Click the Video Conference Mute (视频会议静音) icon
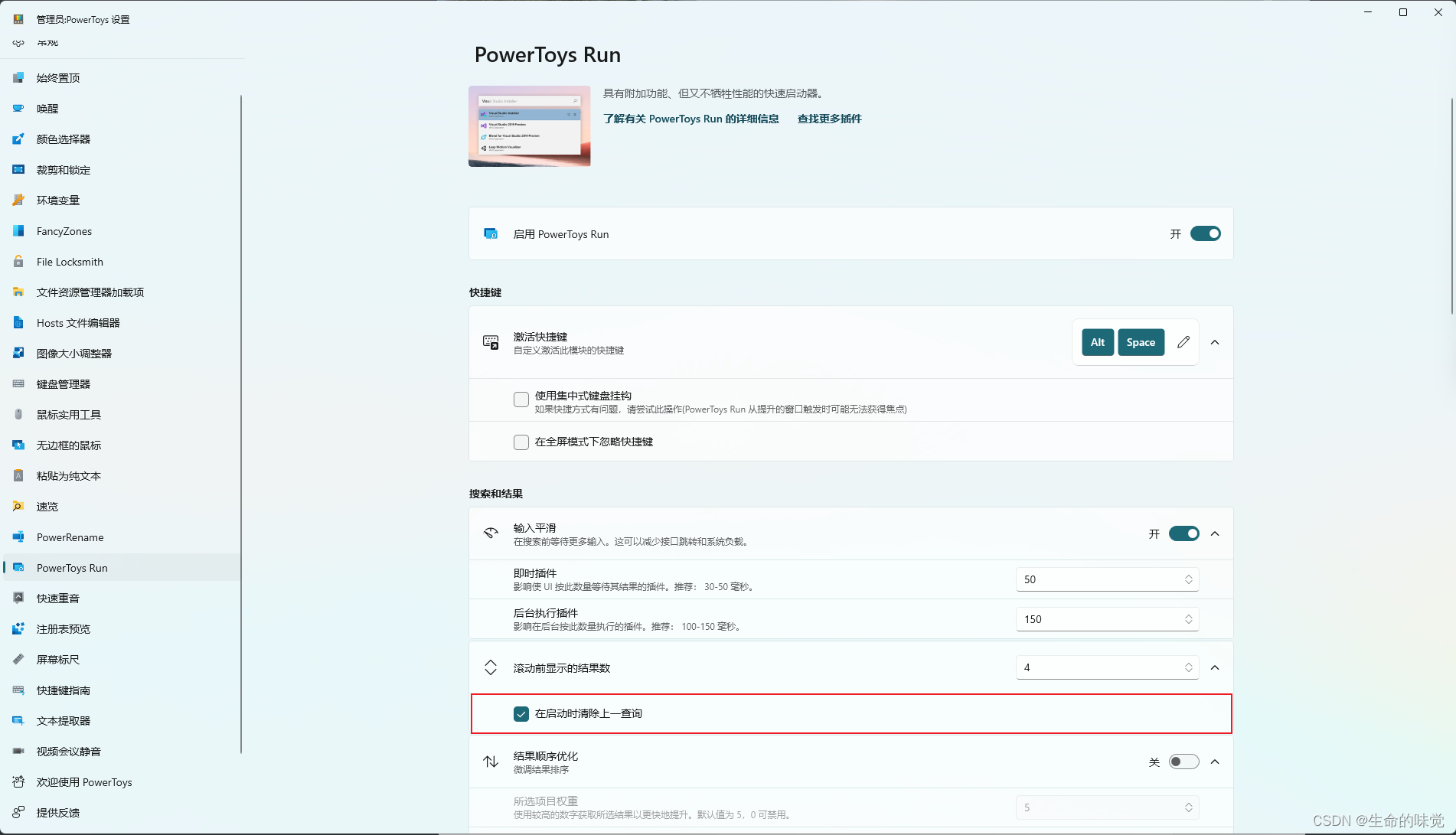This screenshot has height=835, width=1456. (x=18, y=752)
